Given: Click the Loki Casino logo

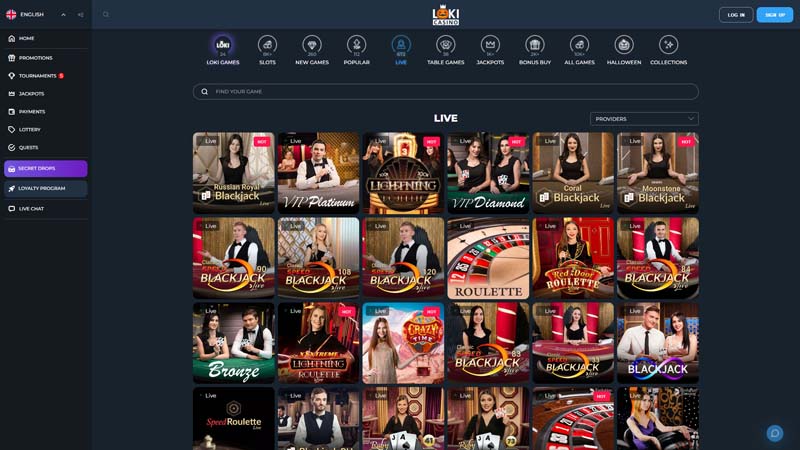Looking at the screenshot, I should (445, 15).
